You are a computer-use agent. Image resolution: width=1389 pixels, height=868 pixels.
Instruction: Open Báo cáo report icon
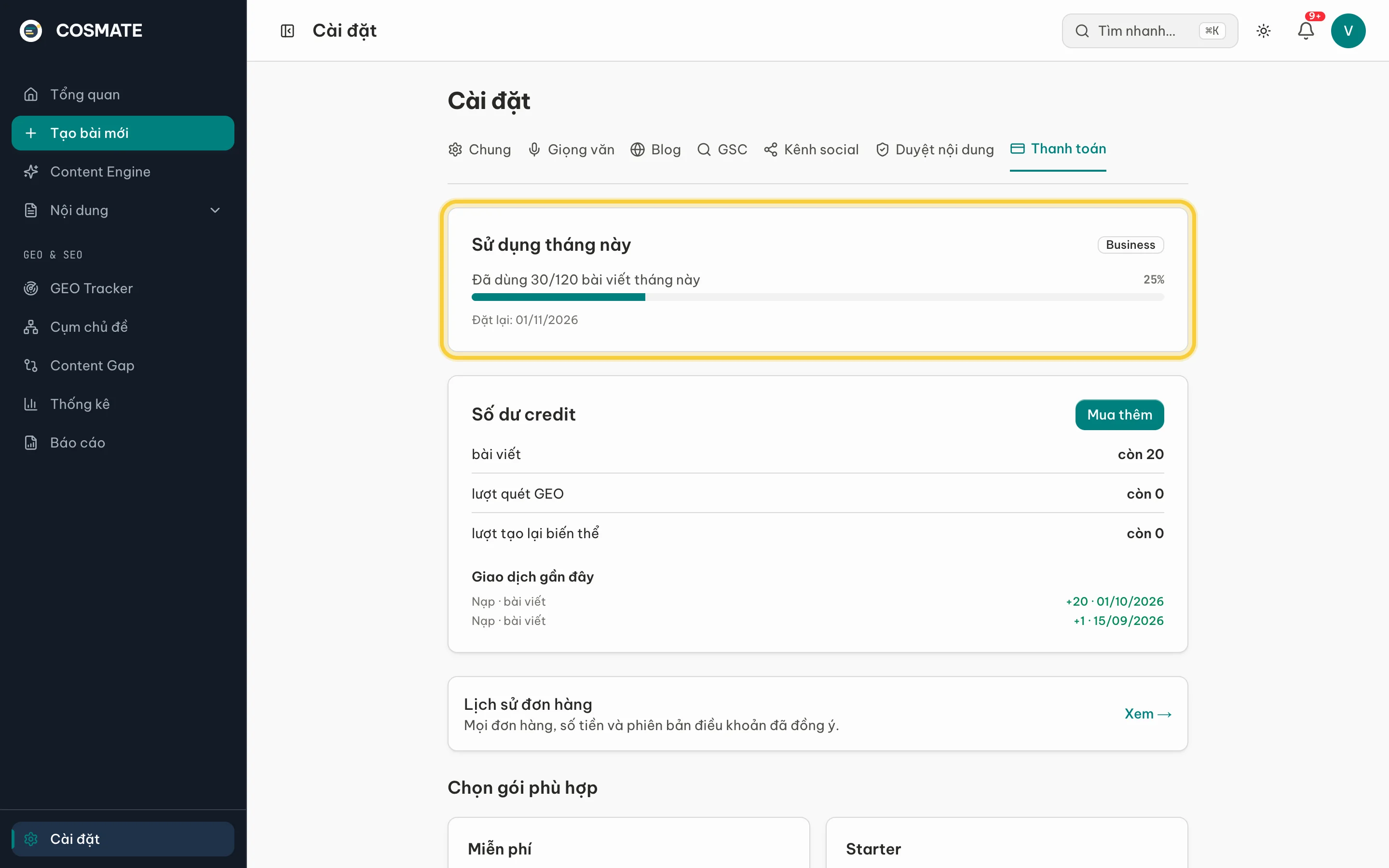click(x=31, y=443)
